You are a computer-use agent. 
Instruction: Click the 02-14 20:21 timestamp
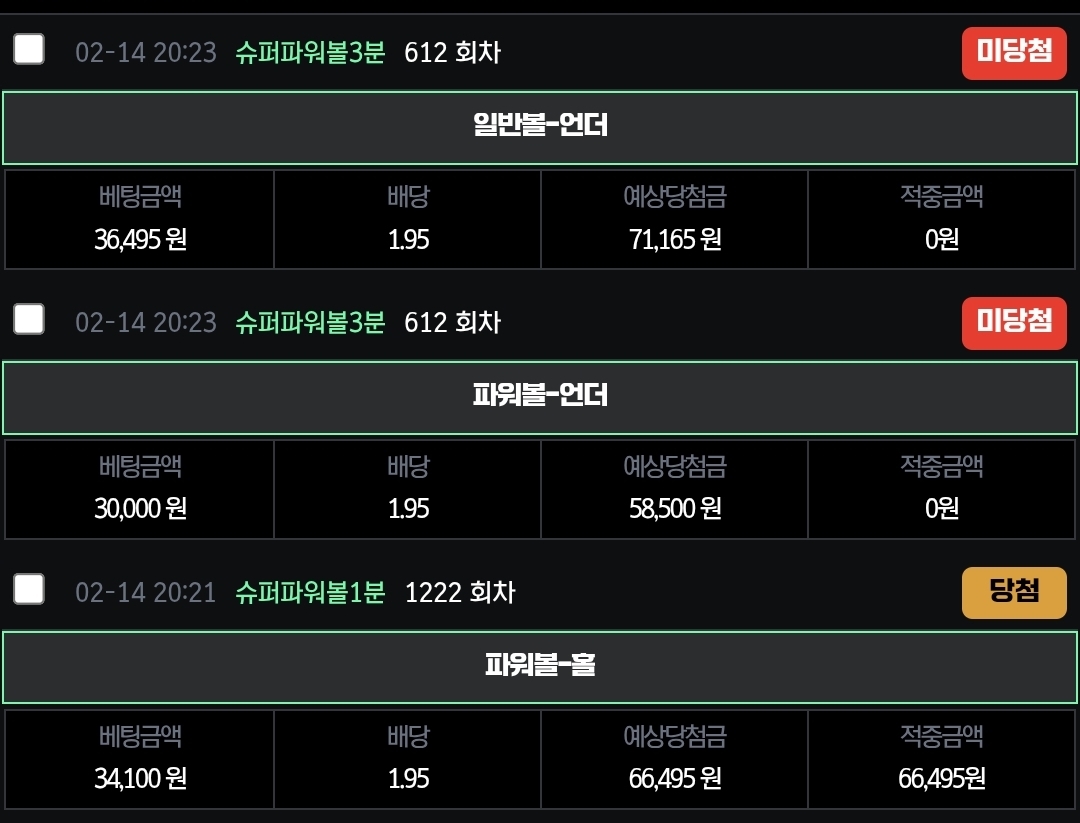pyautogui.click(x=145, y=592)
